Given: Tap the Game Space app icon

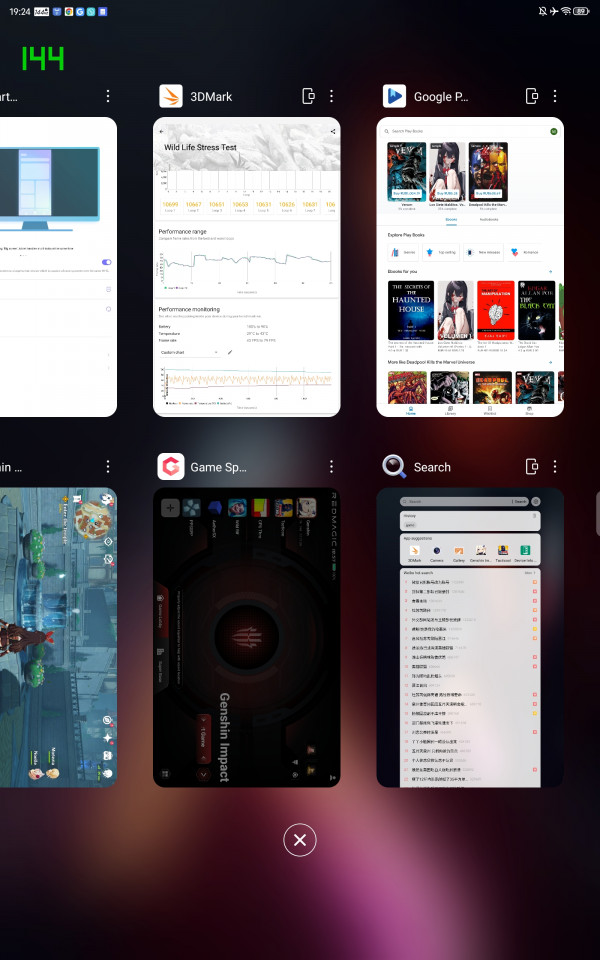Looking at the screenshot, I should (x=171, y=467).
